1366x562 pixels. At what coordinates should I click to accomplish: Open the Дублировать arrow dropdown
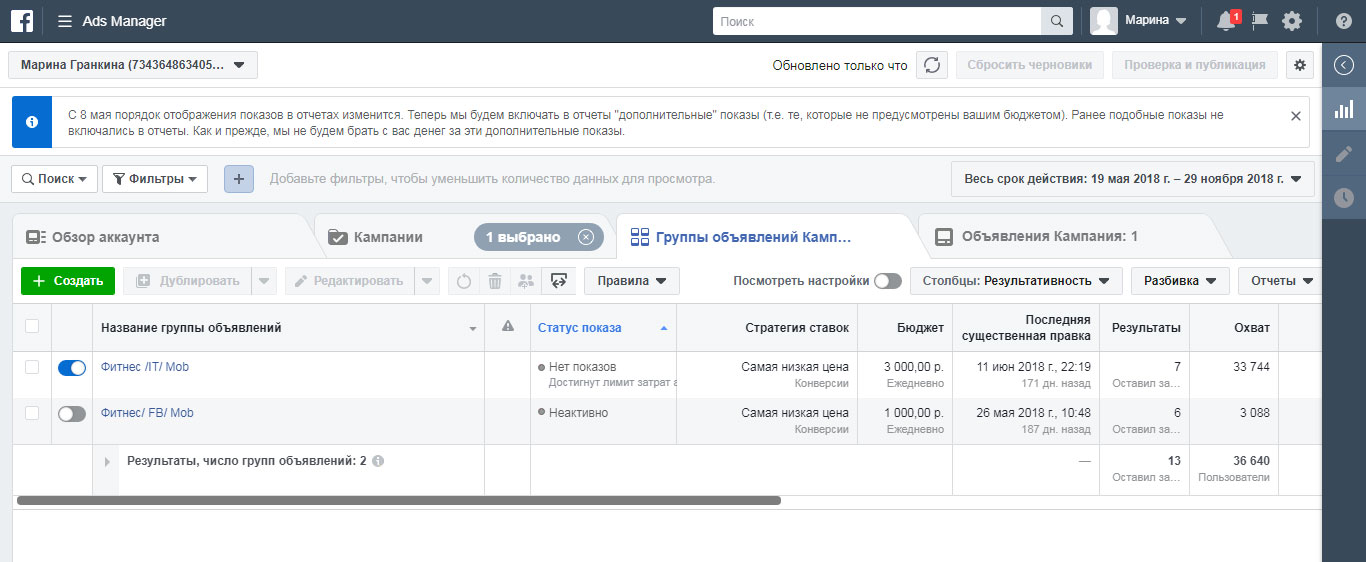click(263, 281)
